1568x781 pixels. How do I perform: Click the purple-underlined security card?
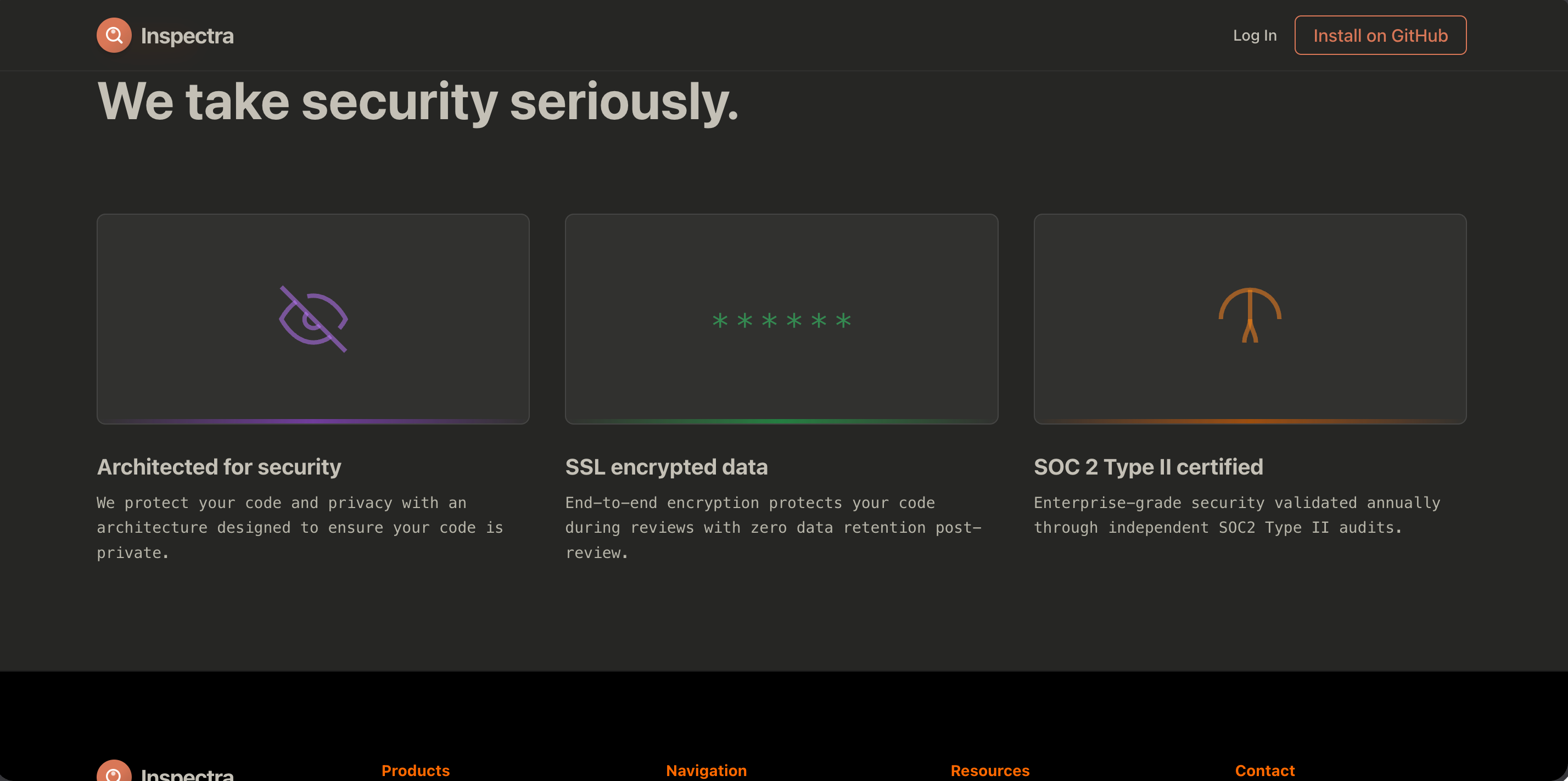click(313, 377)
